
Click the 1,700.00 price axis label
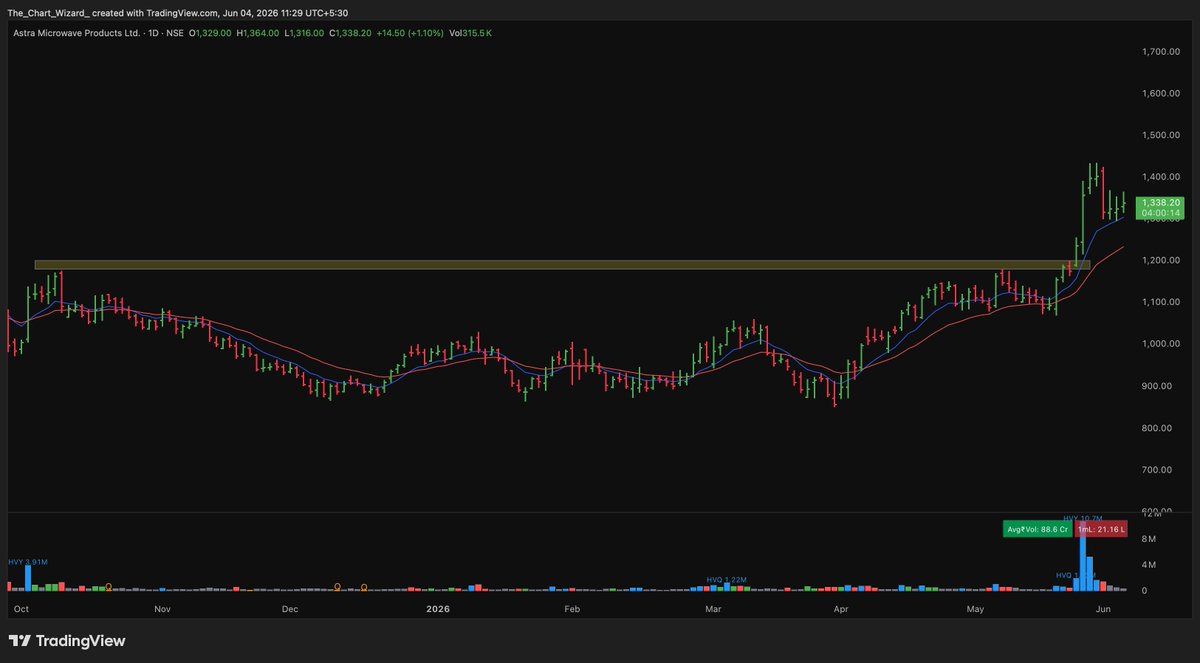point(1159,52)
